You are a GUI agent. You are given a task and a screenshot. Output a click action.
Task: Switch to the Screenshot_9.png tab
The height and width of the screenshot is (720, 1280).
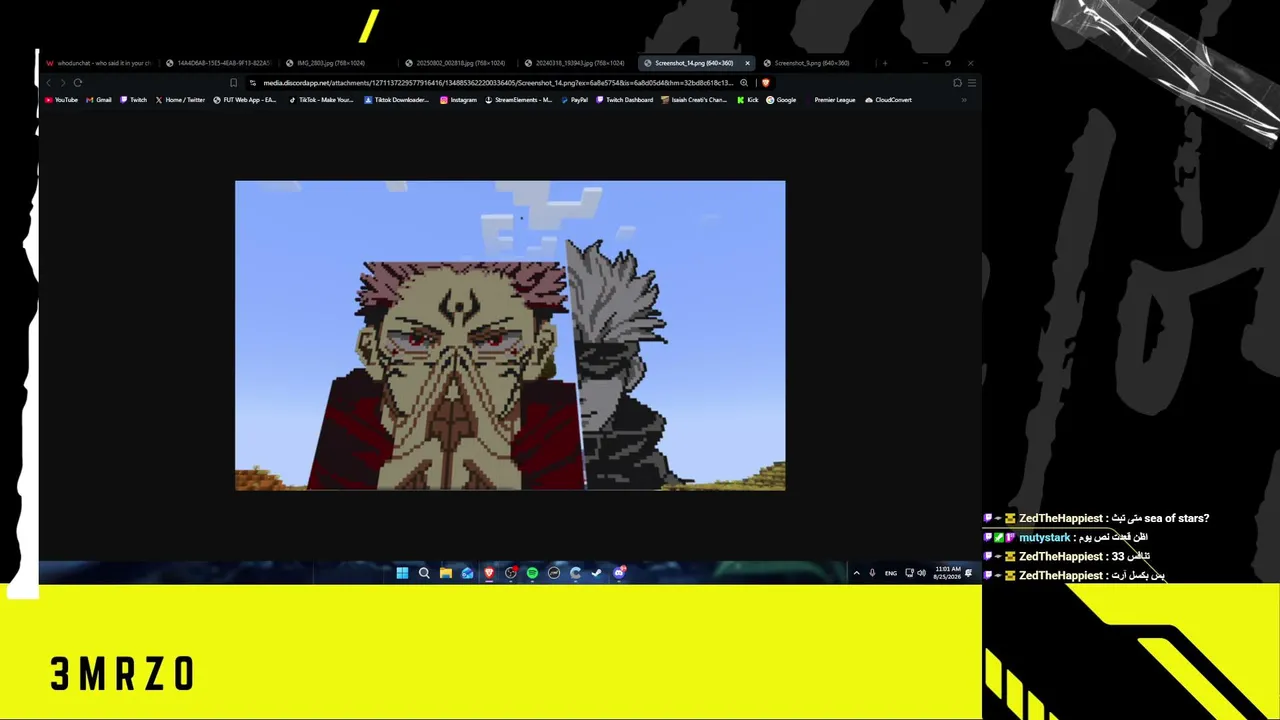click(816, 63)
